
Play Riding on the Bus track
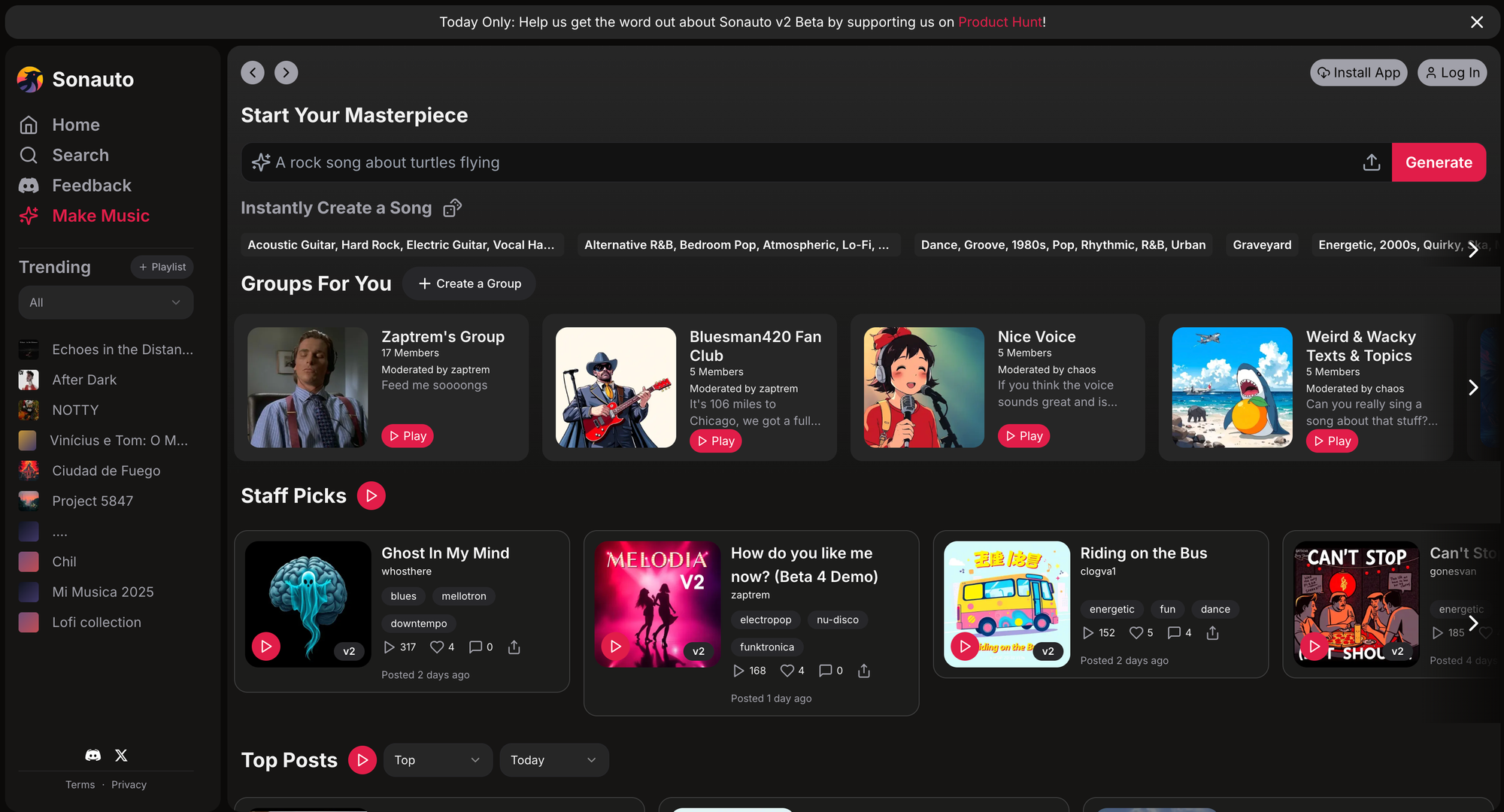click(966, 647)
